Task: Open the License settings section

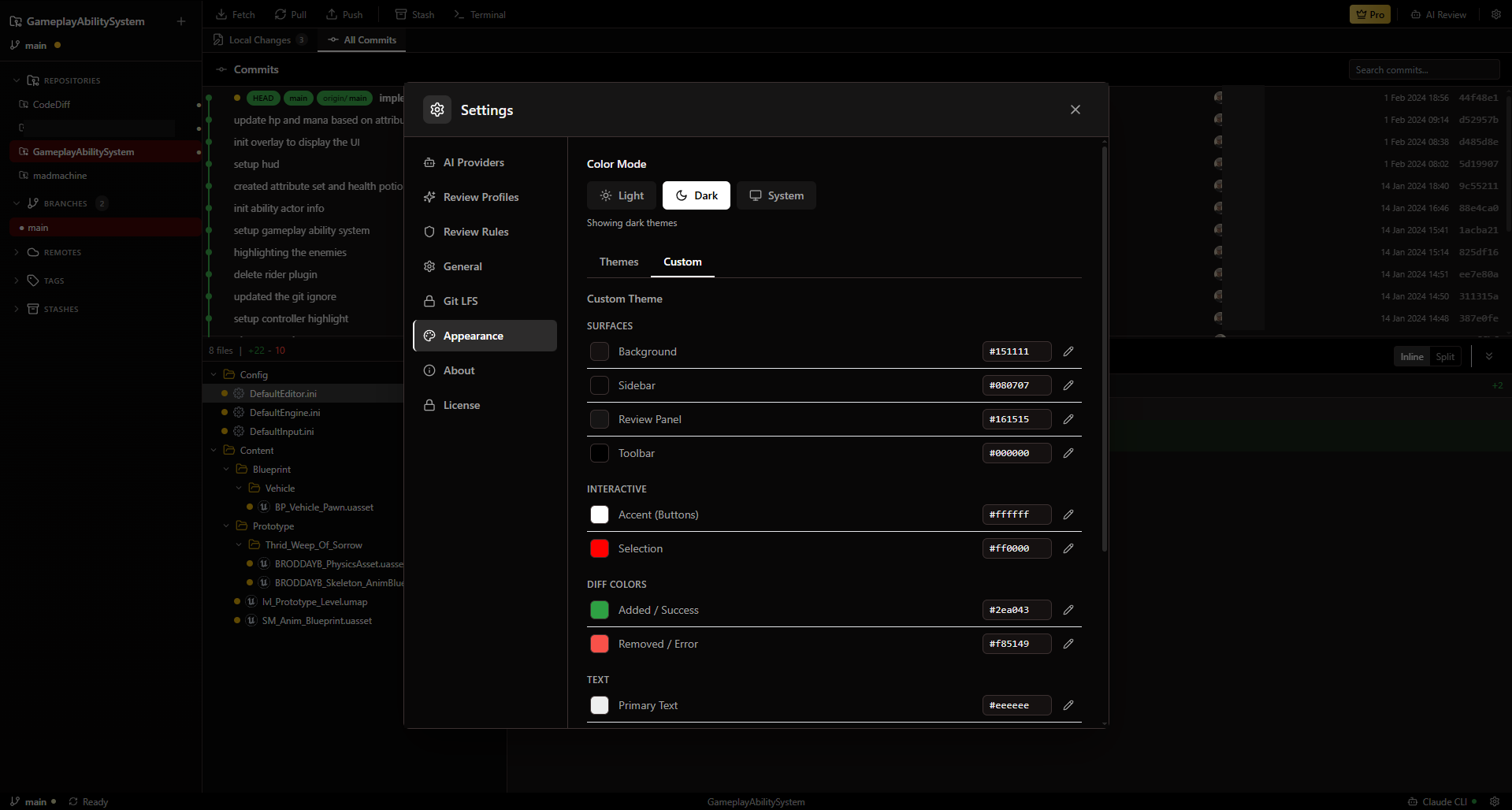Action: pyautogui.click(x=485, y=405)
